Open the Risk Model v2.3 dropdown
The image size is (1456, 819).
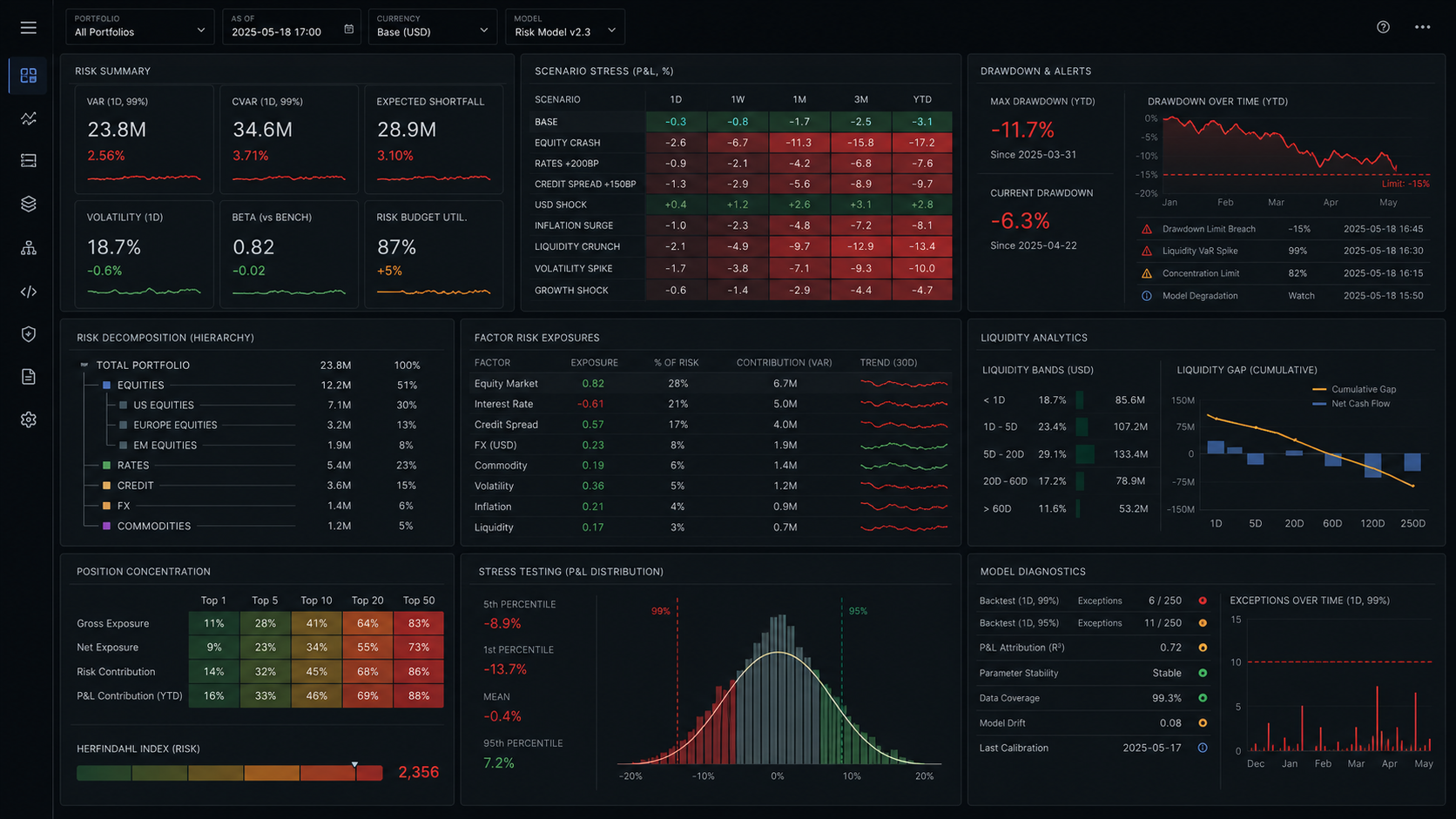tap(565, 27)
